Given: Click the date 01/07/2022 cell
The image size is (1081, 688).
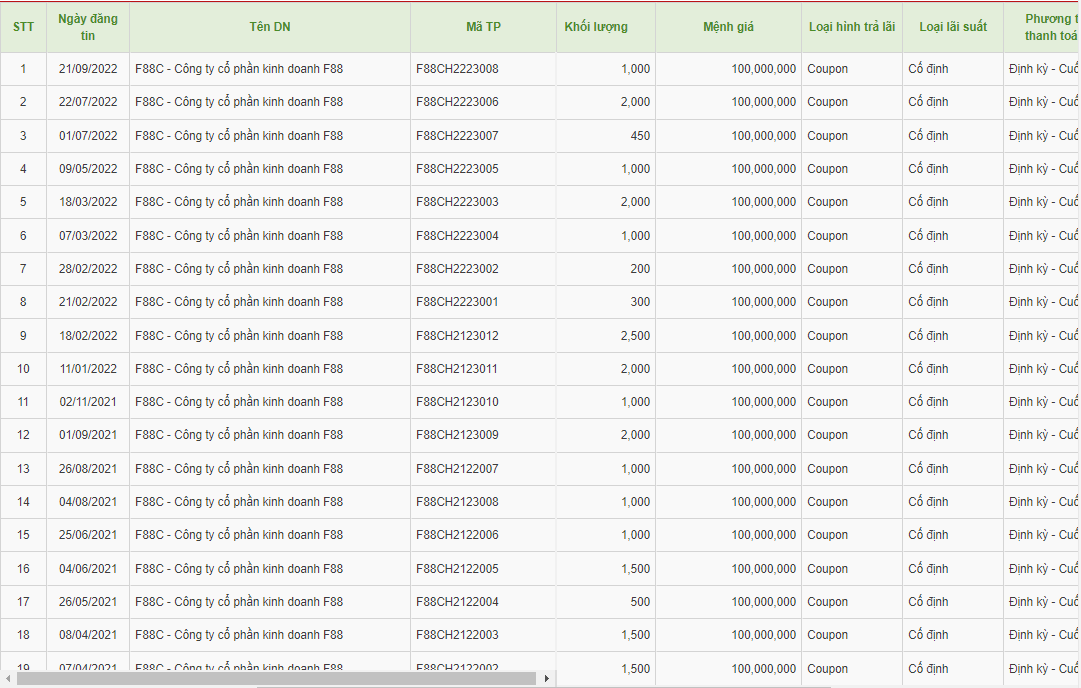Looking at the screenshot, I should pos(88,136).
